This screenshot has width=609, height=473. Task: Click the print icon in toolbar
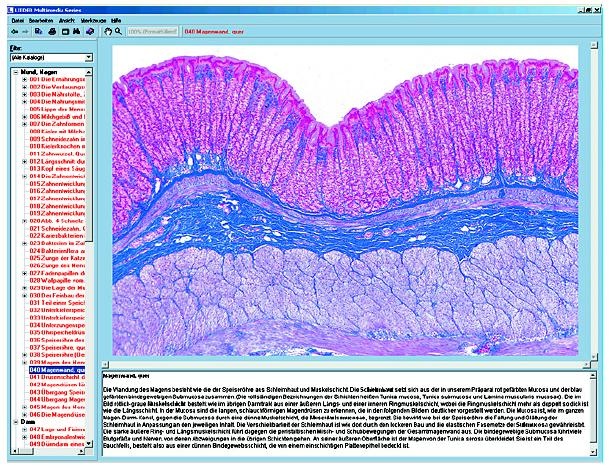pyautogui.click(x=52, y=32)
